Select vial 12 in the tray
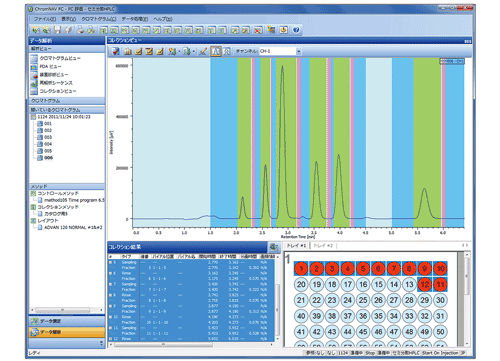 coord(425,284)
